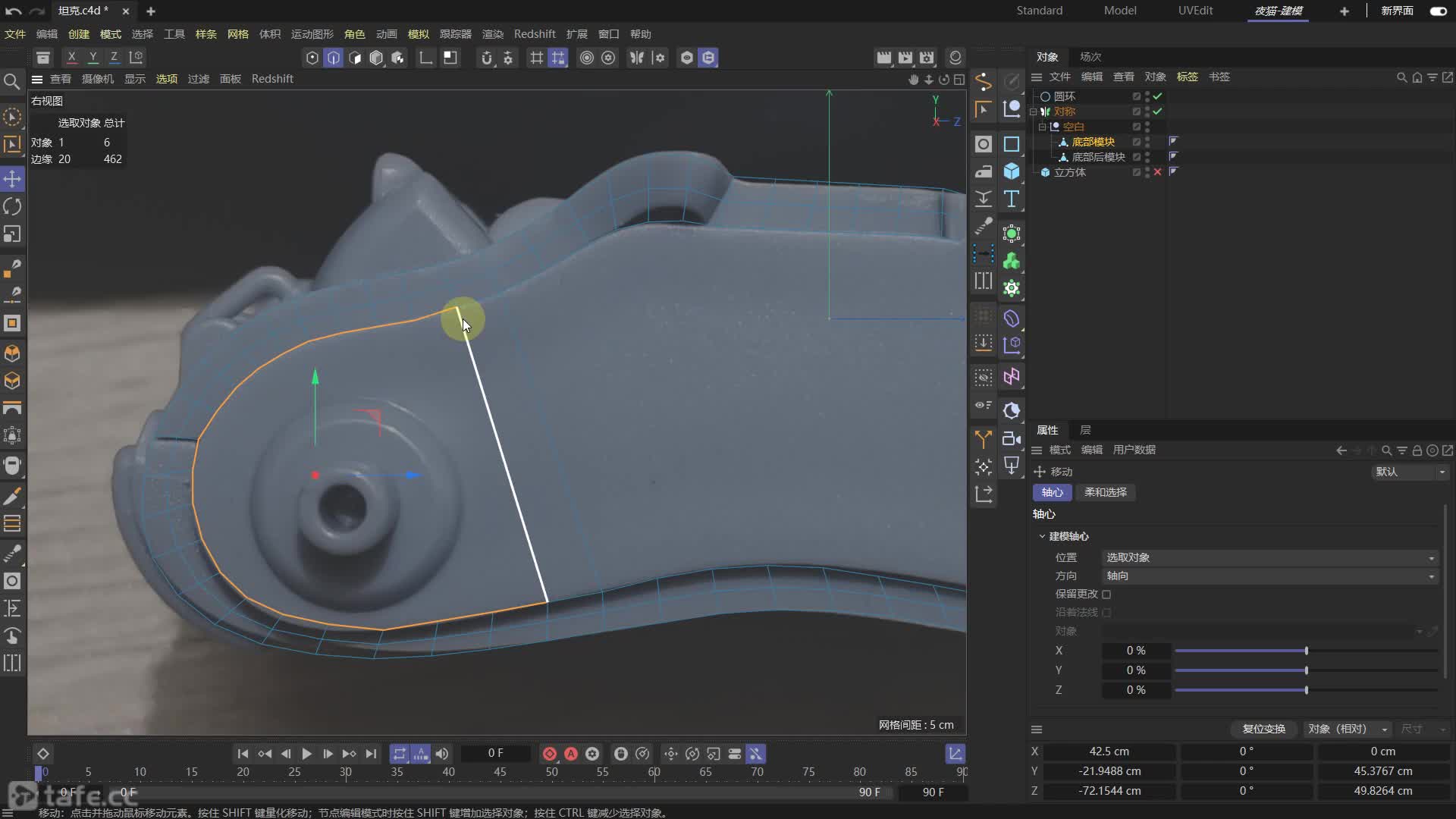Viewport: 1456px width, 819px height.
Task: Toggle timeline sound speaker icon
Action: point(442,754)
